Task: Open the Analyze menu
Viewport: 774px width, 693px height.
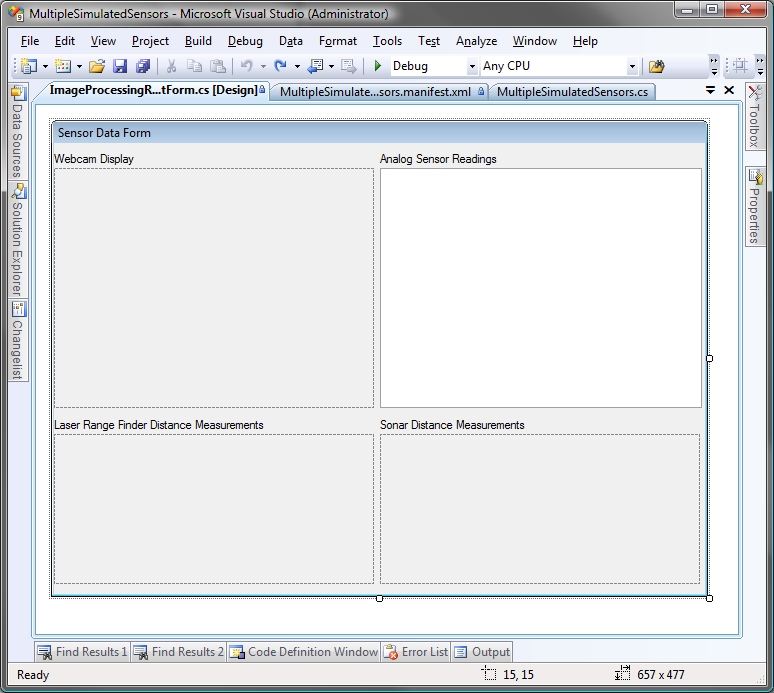Action: point(476,41)
